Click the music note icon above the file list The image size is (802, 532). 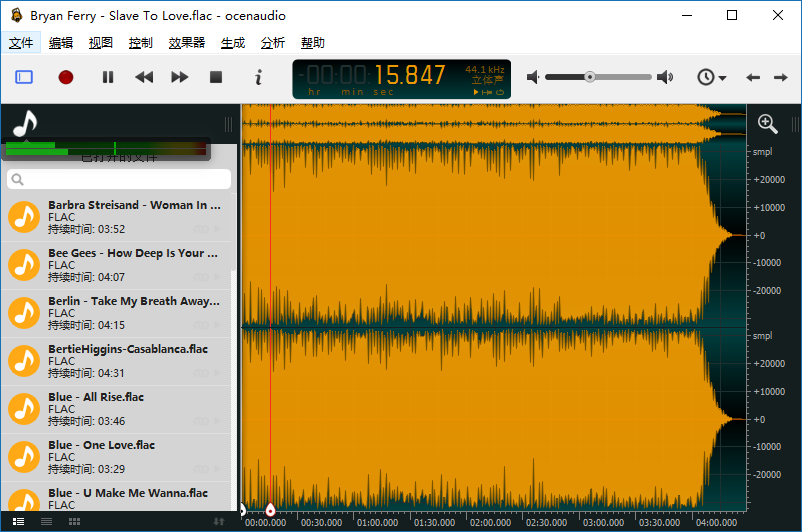point(25,123)
